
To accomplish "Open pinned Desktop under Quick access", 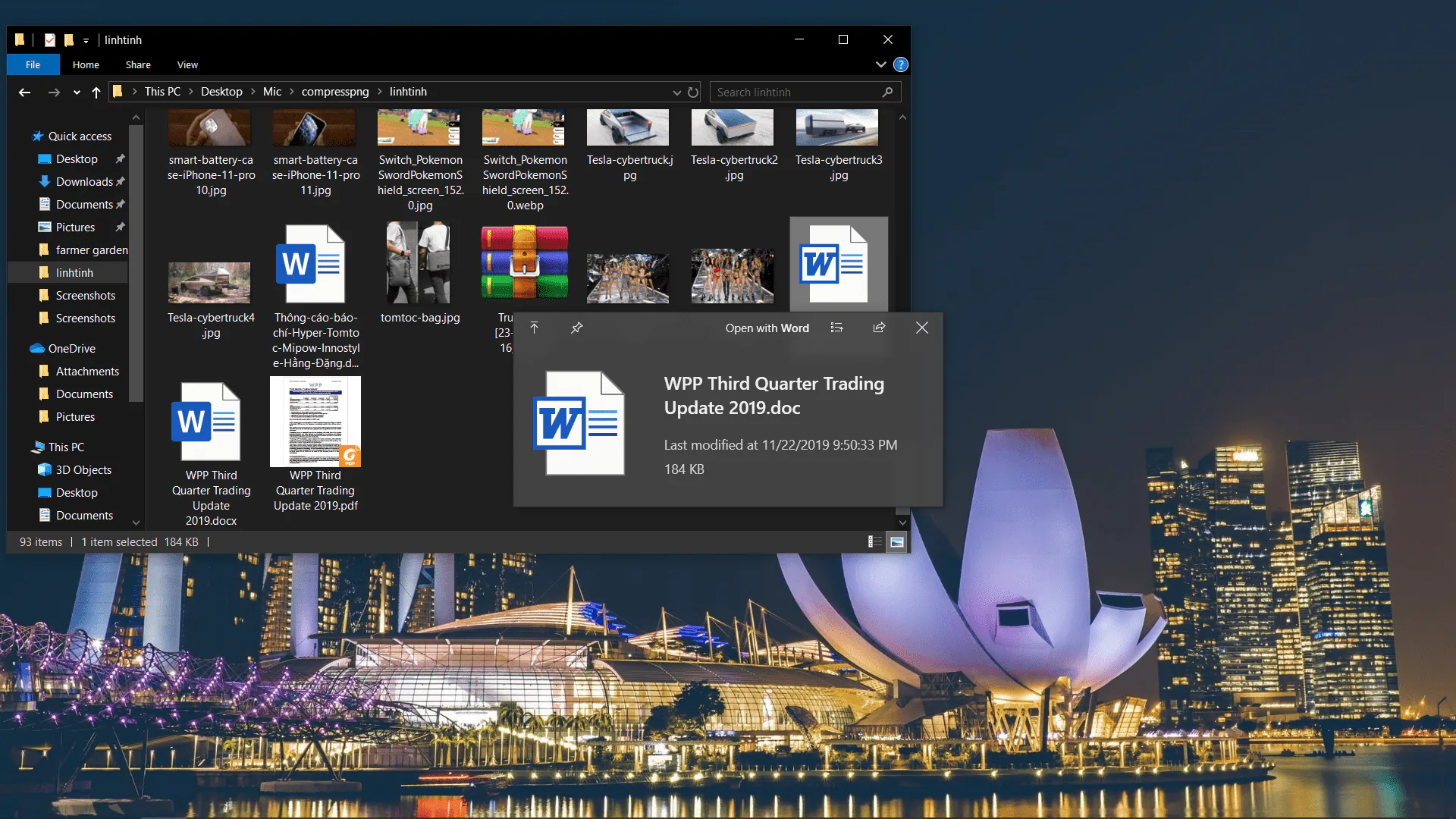I will (x=77, y=158).
